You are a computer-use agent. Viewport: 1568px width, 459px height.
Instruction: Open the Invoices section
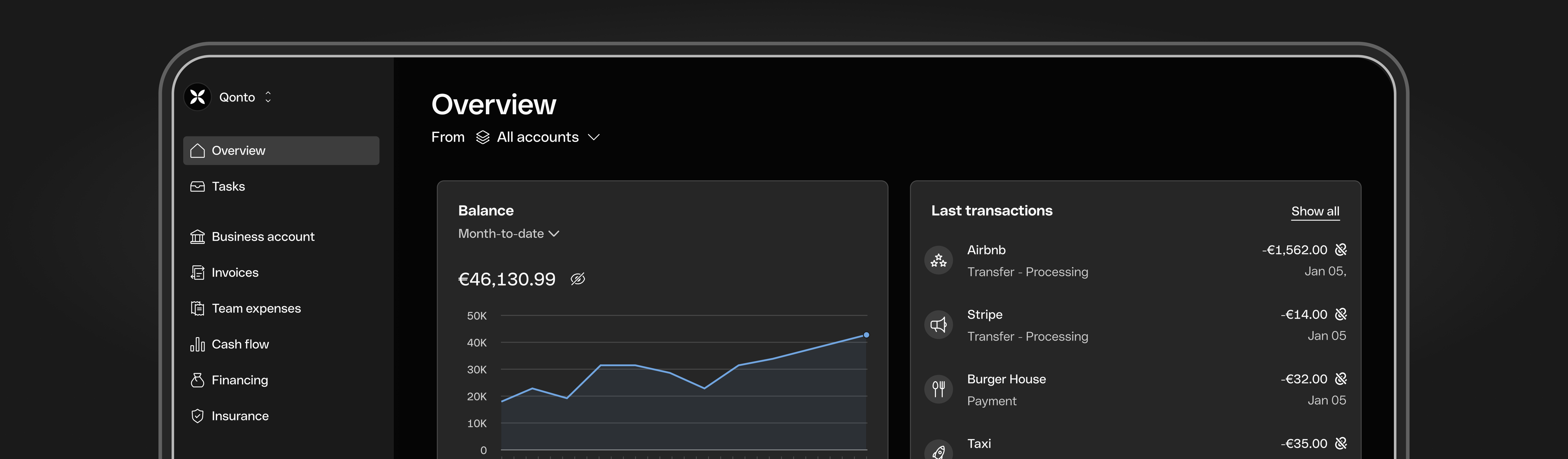(234, 272)
